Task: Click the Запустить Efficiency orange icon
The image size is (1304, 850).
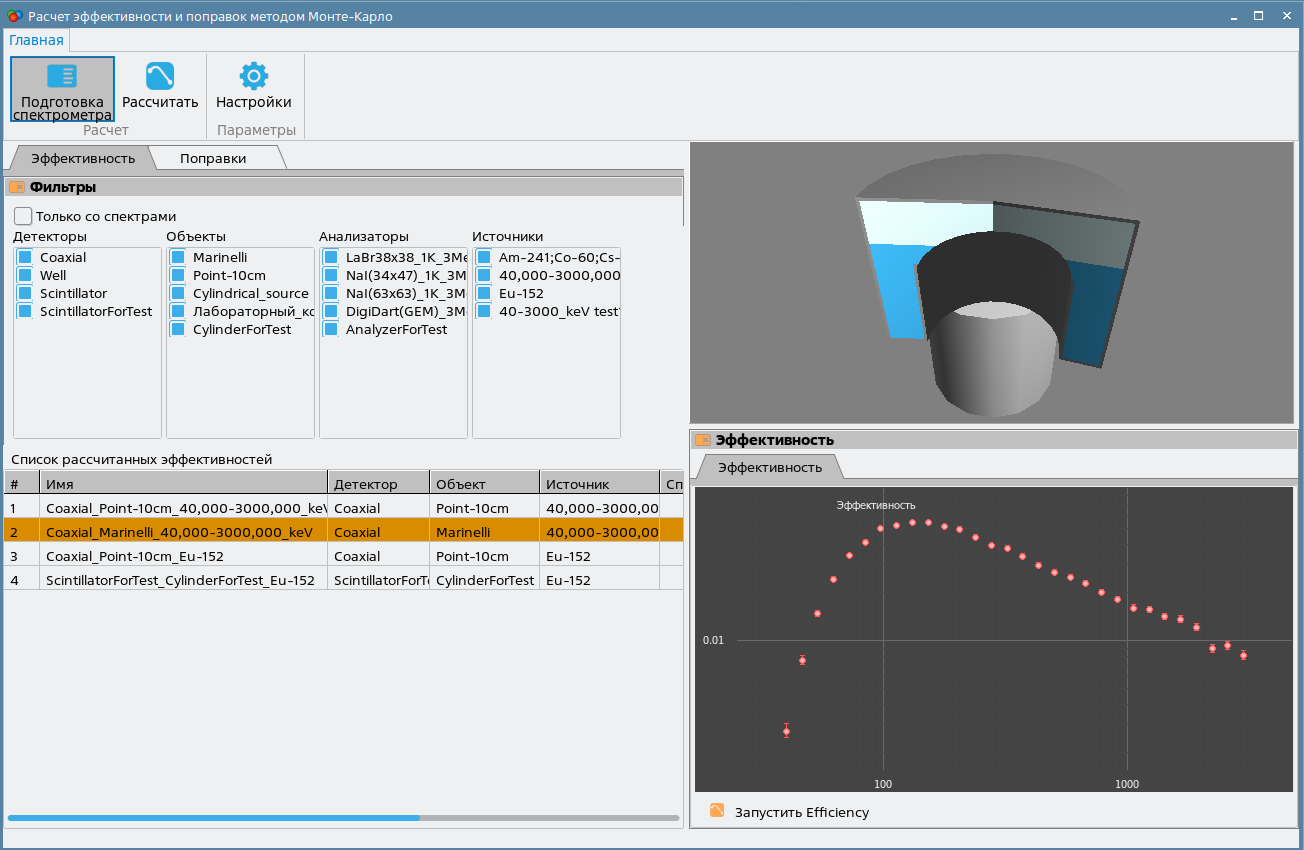Action: (717, 811)
